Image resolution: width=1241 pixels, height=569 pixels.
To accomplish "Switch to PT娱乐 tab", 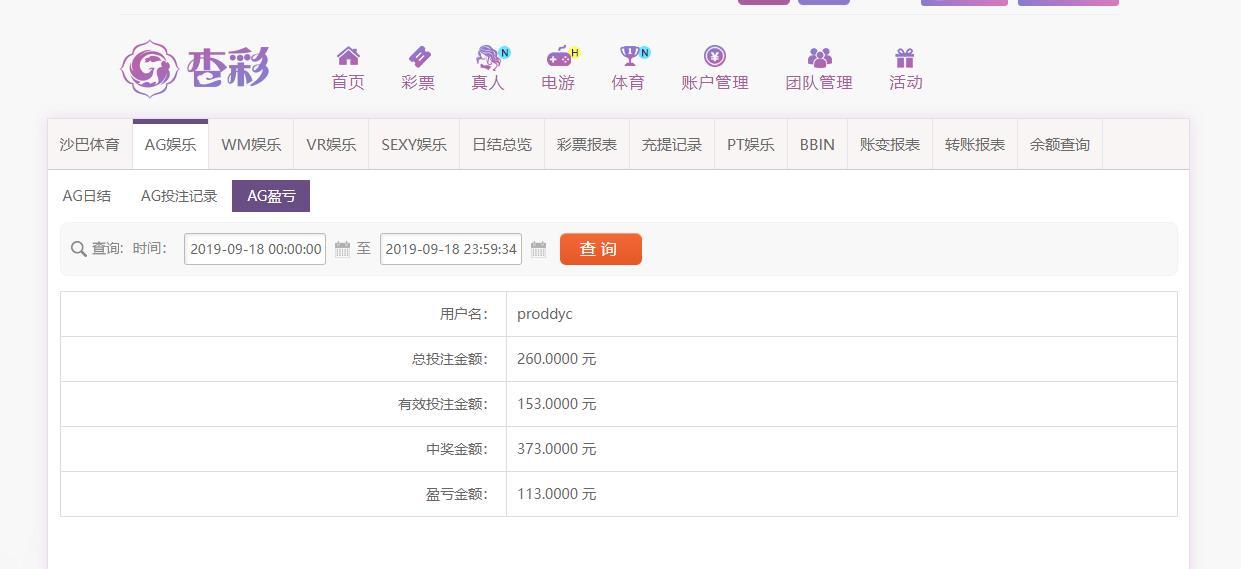I will 751,145.
